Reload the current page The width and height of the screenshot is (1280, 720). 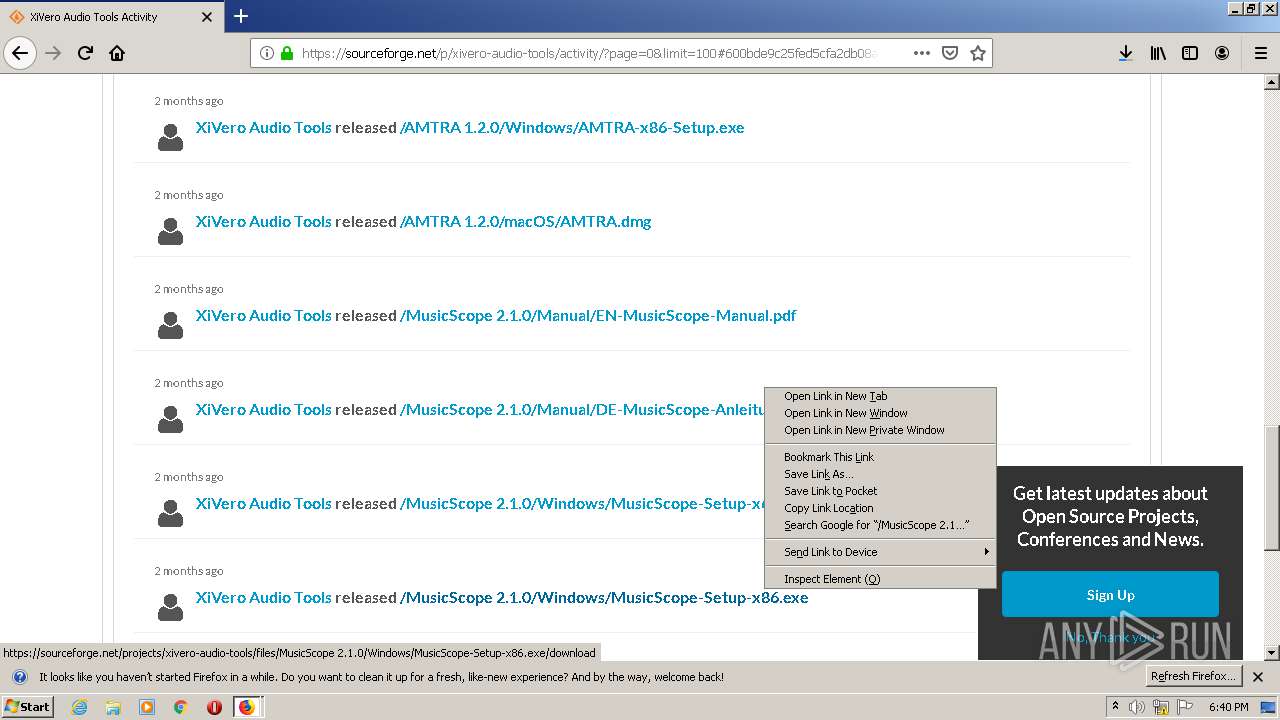(85, 53)
